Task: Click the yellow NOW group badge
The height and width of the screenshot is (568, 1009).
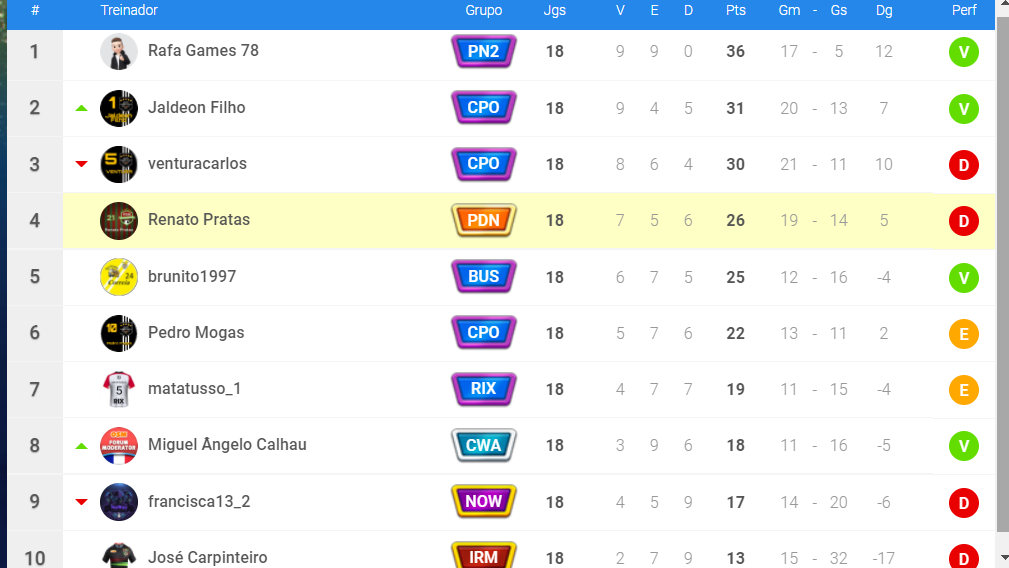Action: point(483,502)
